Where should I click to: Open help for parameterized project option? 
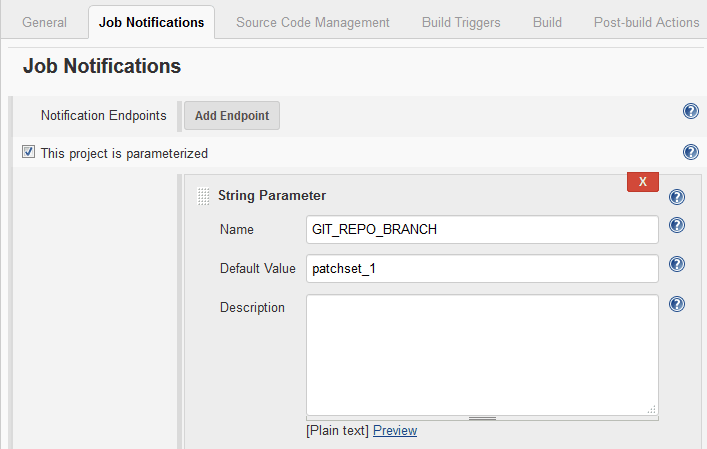[x=690, y=152]
